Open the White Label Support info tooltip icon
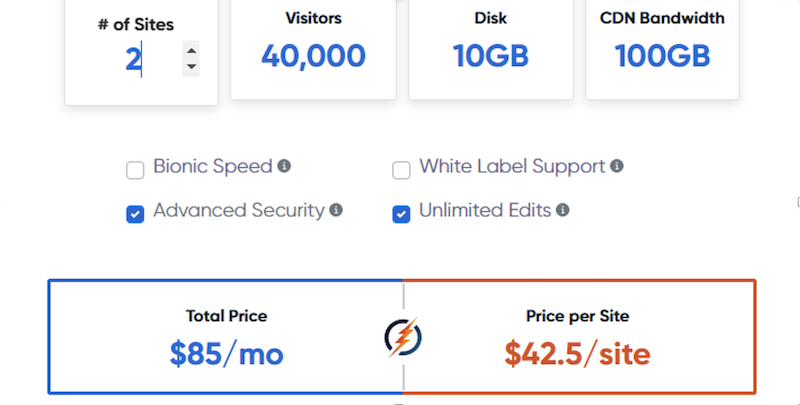800x405 pixels. pos(617,166)
